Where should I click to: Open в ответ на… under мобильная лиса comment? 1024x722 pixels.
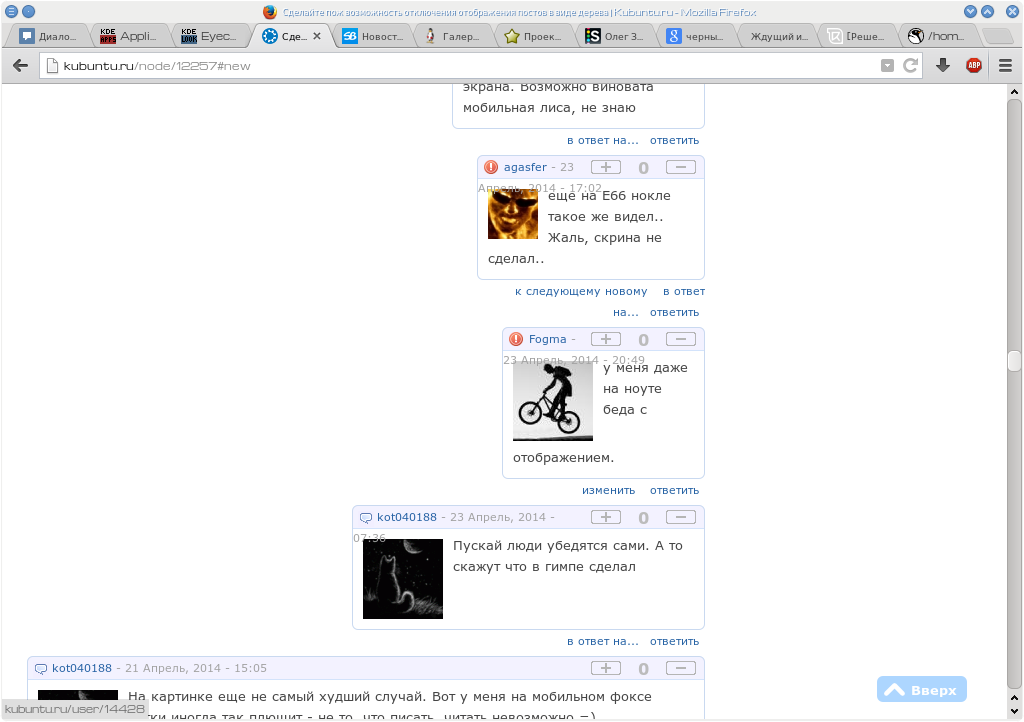coord(603,140)
